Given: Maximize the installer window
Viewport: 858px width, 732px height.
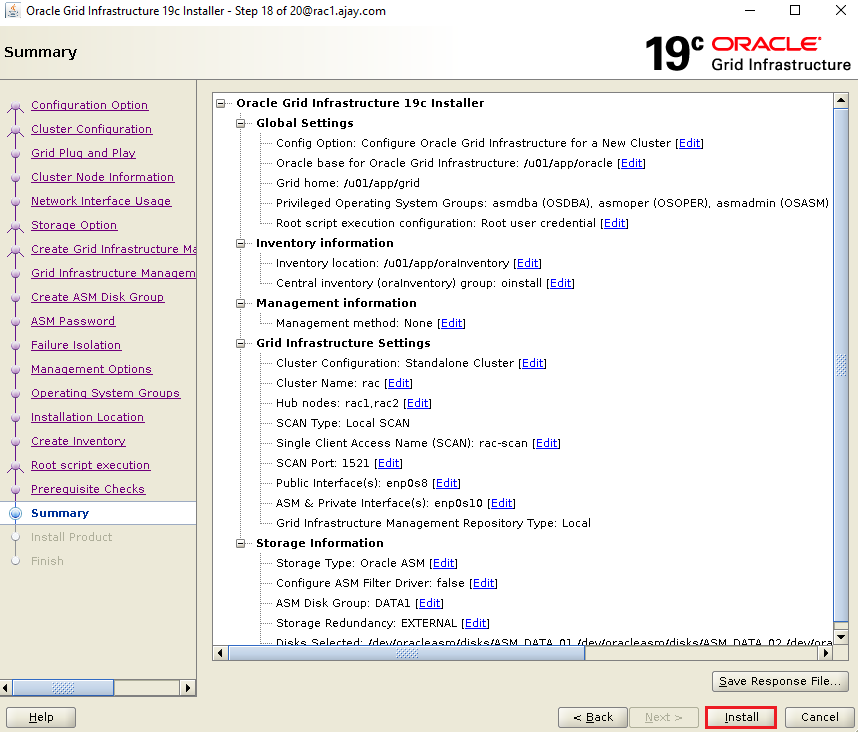Looking at the screenshot, I should click(x=795, y=10).
